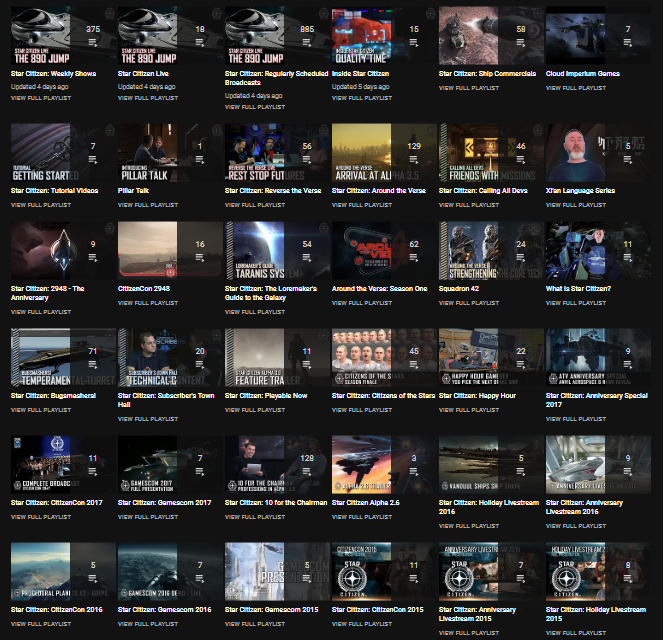663x640 pixels.
Task: Open the Star Citizen: Tutorial Videos title link
Action: click(x=54, y=190)
